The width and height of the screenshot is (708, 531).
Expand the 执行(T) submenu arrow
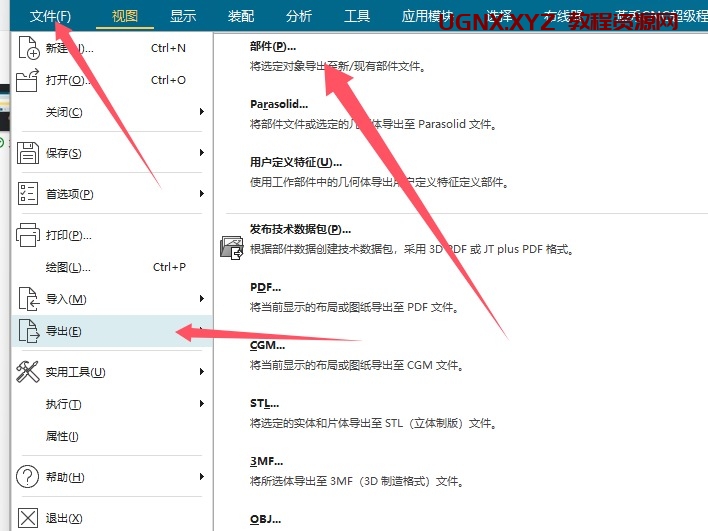pyautogui.click(x=202, y=404)
